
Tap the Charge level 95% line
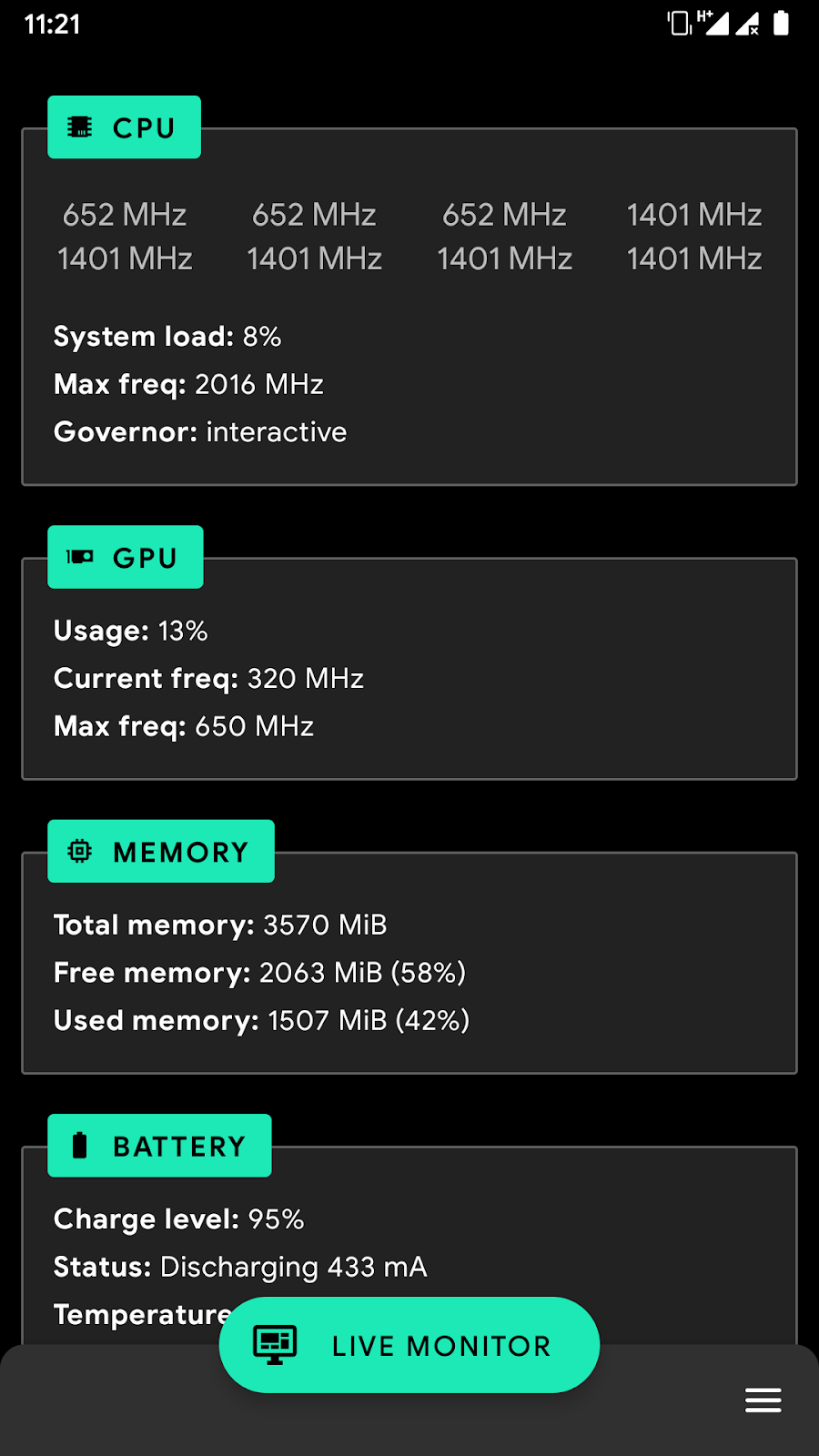click(x=178, y=1219)
